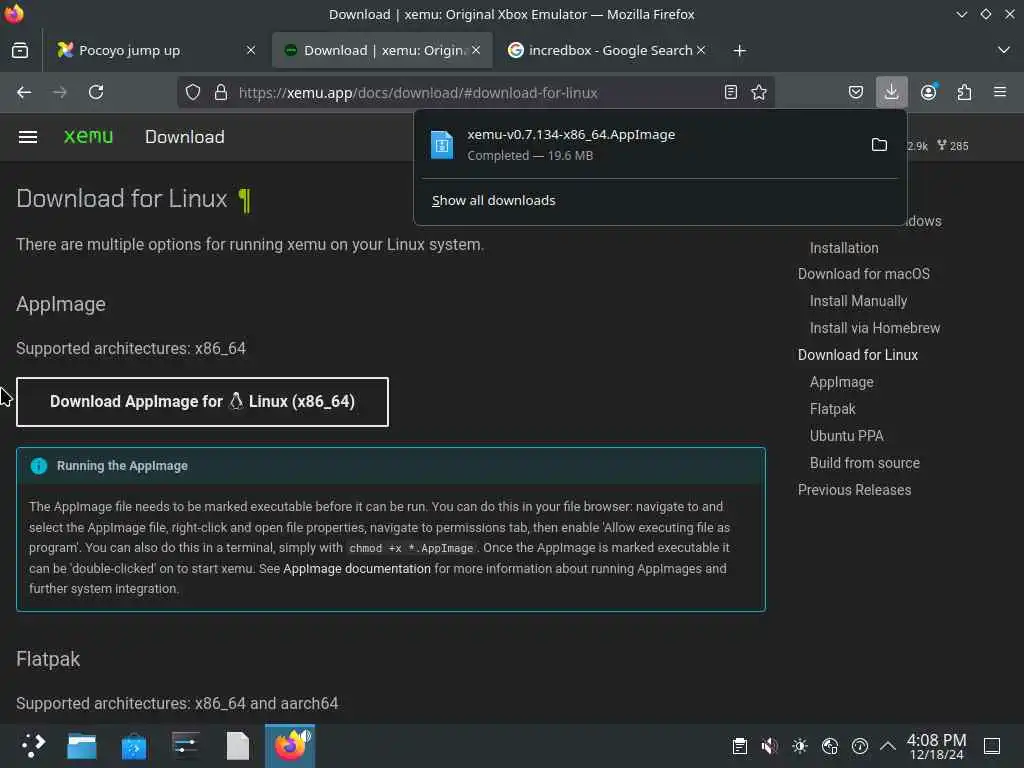Open audio volume tray icon

(769, 746)
